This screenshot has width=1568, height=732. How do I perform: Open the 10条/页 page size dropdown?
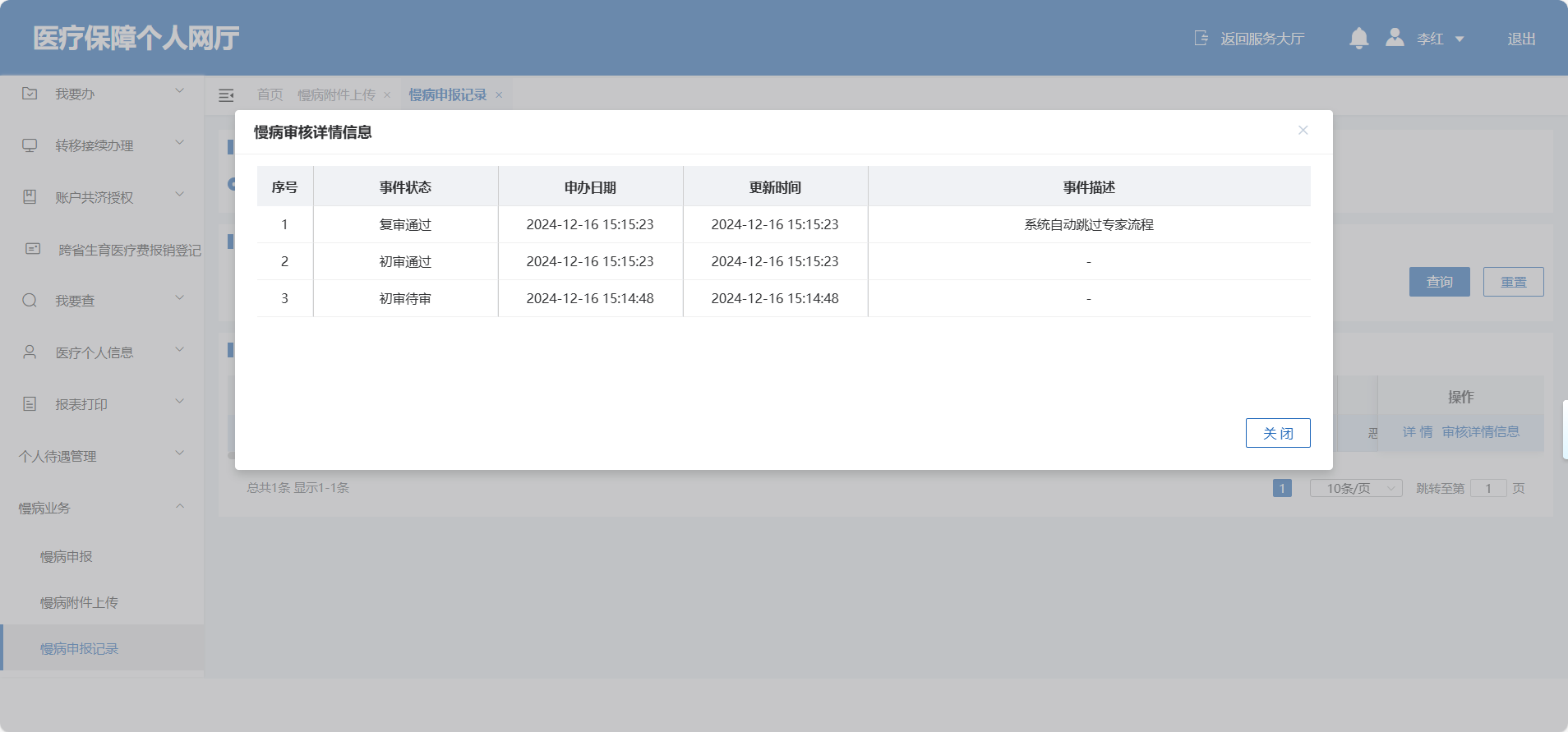[x=1355, y=488]
